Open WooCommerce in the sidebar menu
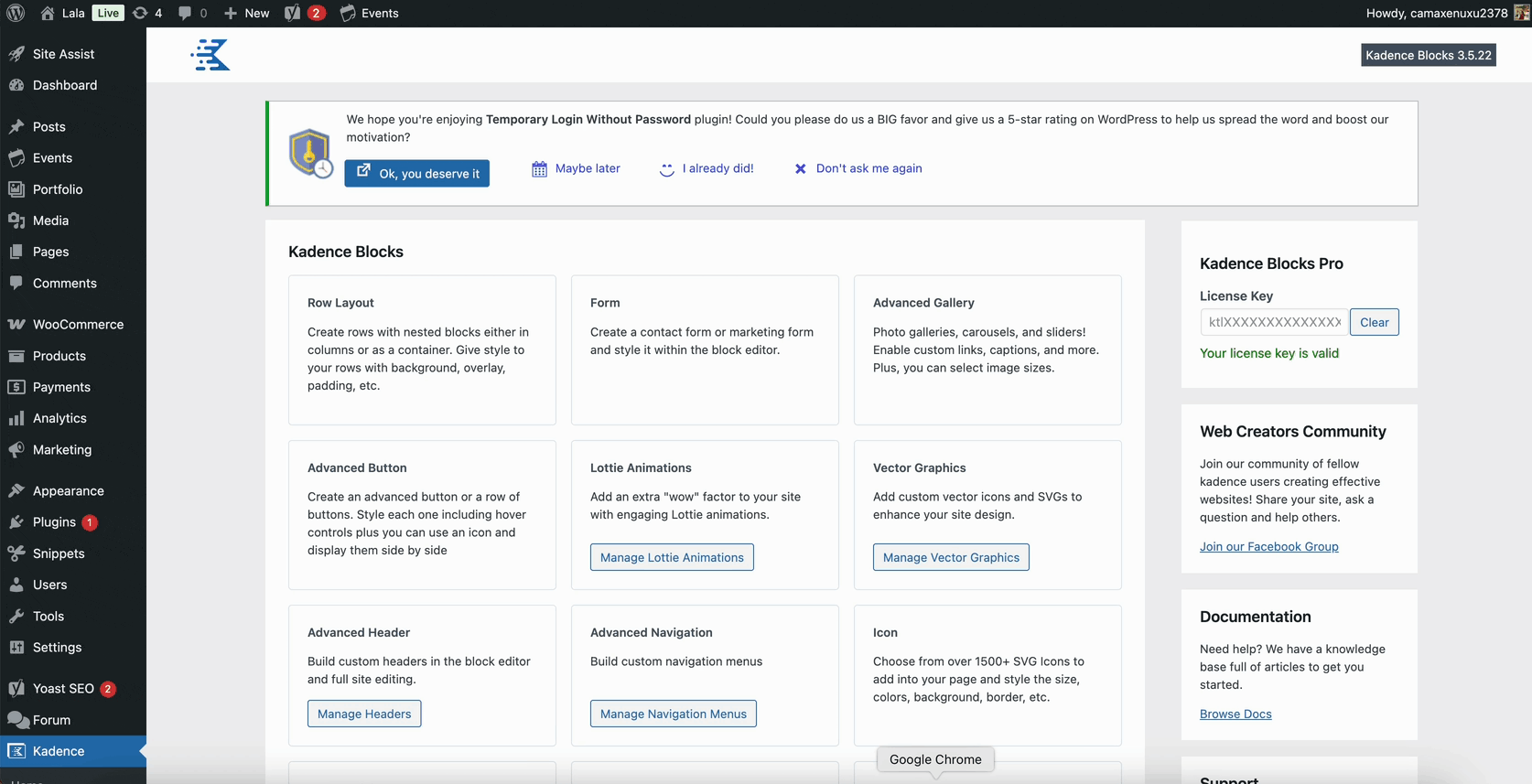 point(78,325)
